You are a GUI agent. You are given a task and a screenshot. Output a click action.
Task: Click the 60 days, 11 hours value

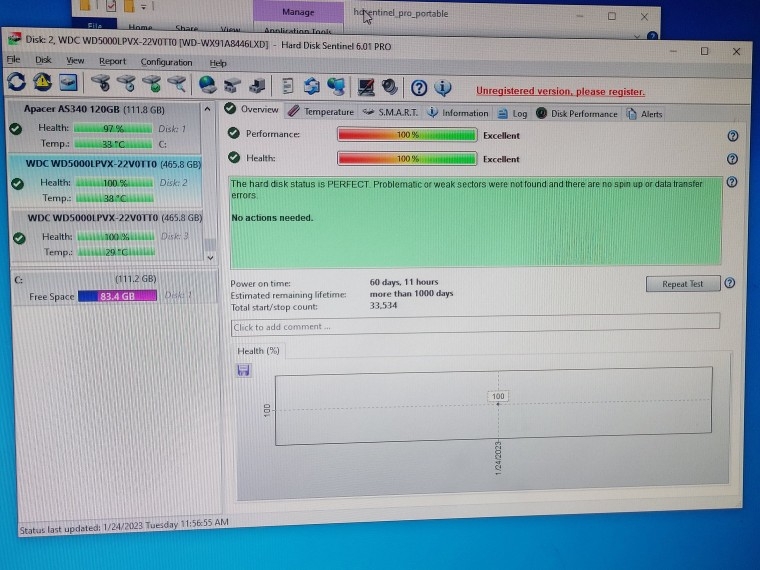(x=404, y=282)
